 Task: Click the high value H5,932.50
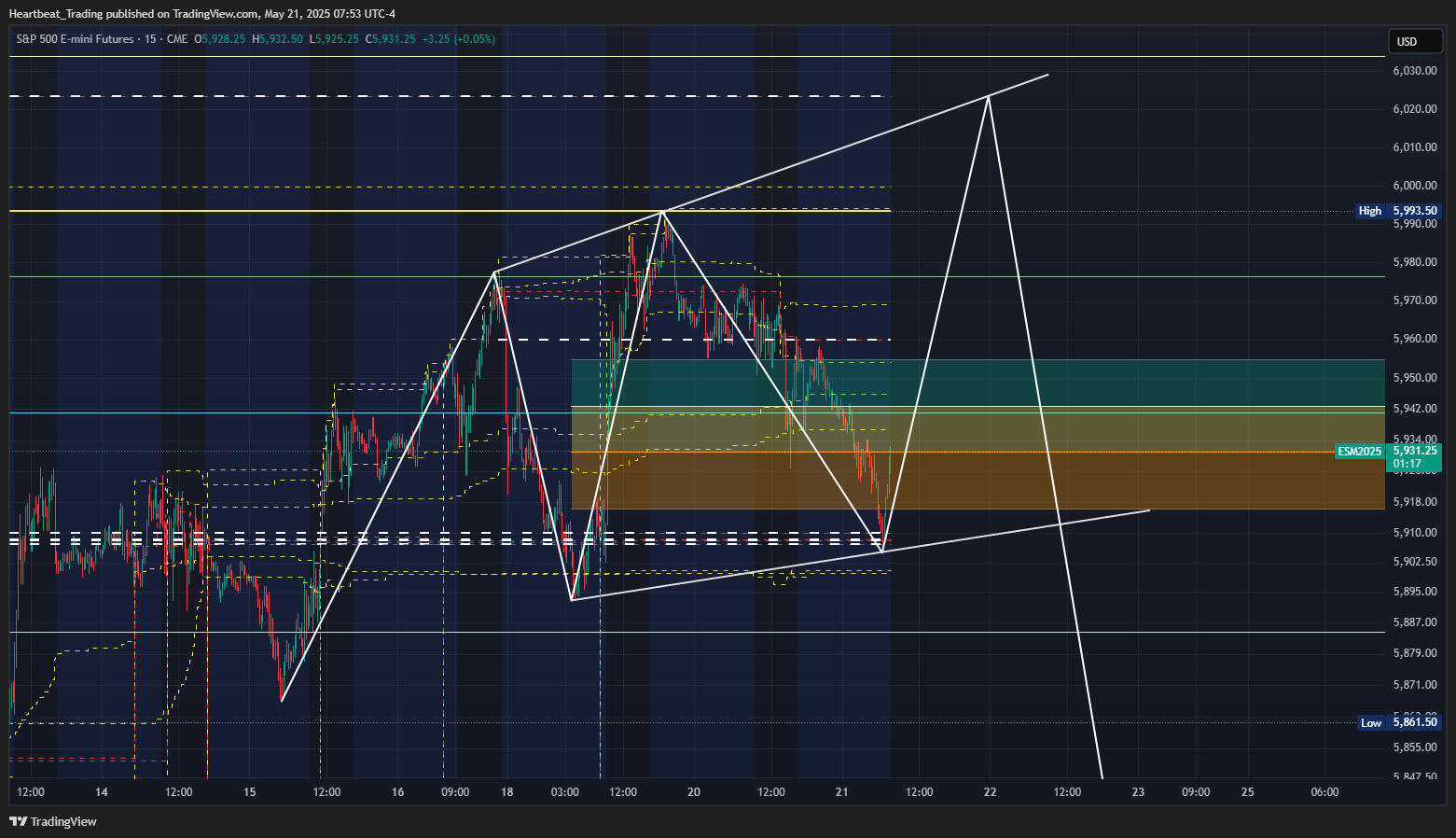pyautogui.click(x=278, y=39)
